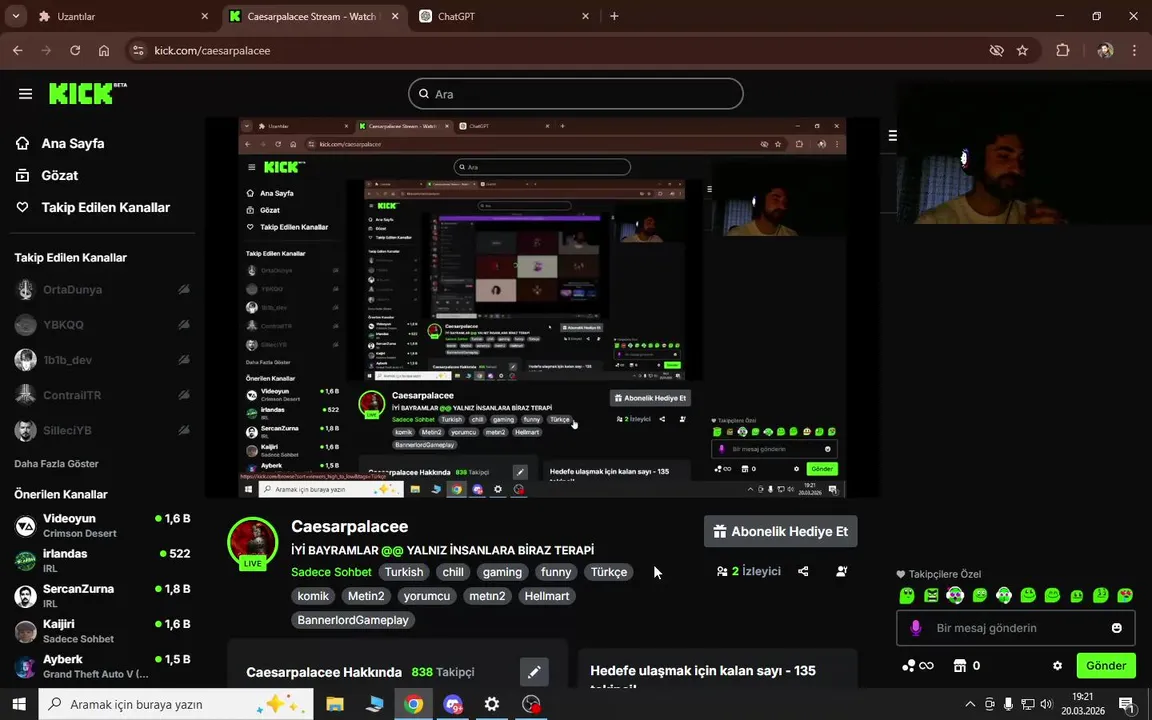Select the Turkish tag
The image size is (1152, 720).
point(404,572)
